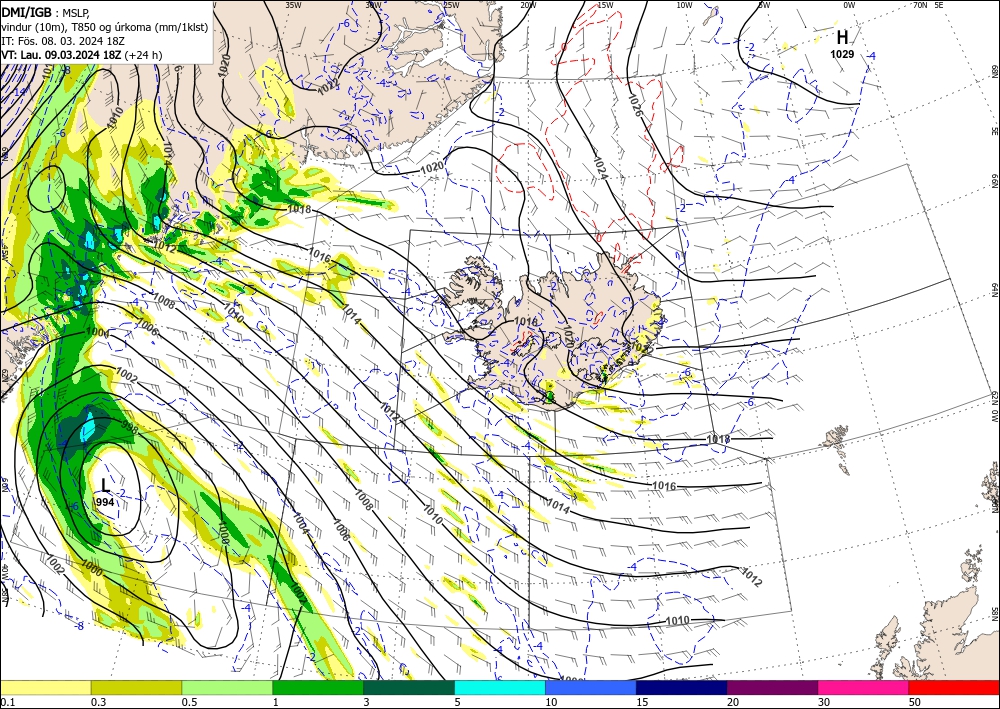
Task: Select the pink 30–50 legend swatch
Action: [864, 687]
